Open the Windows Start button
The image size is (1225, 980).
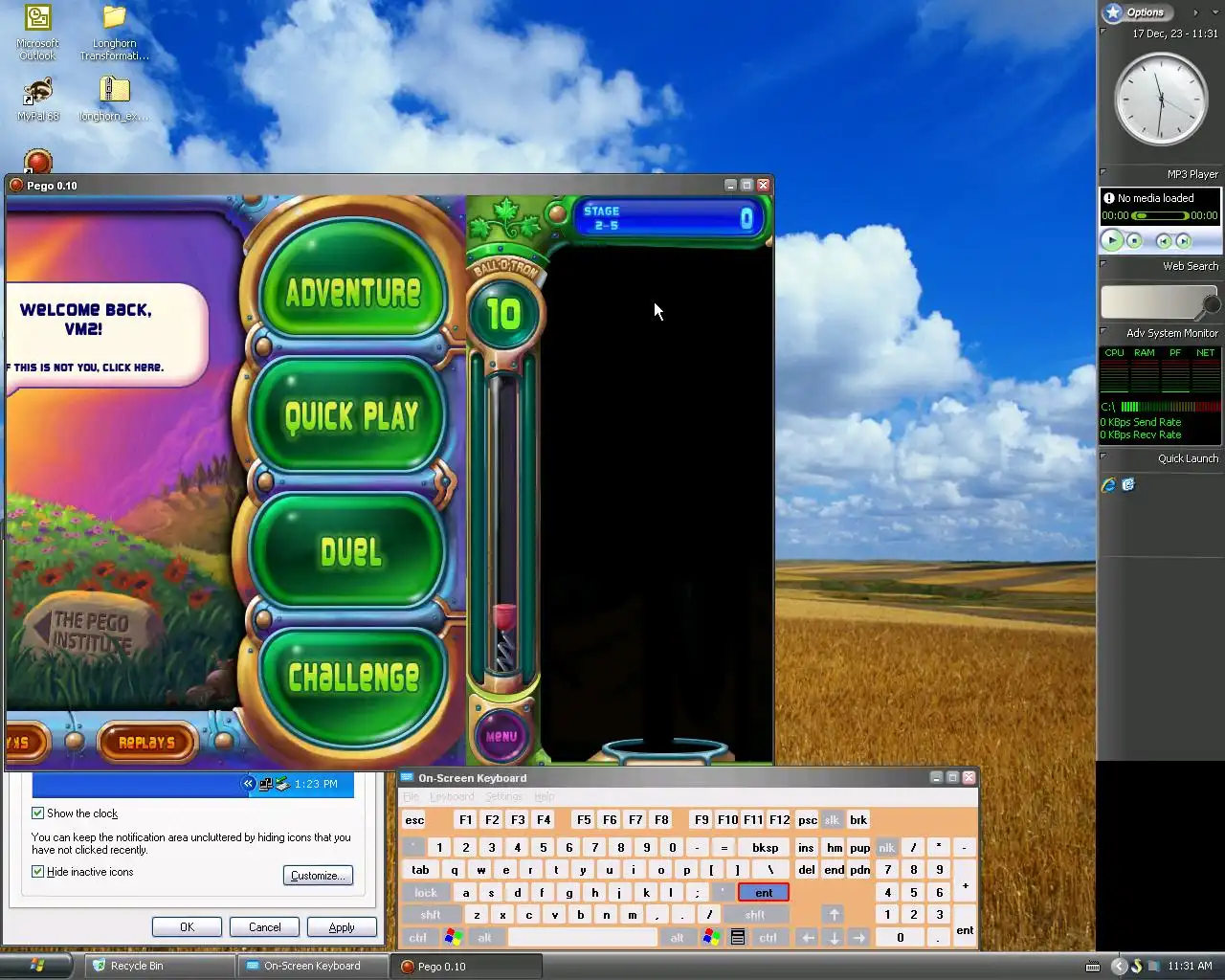(36, 966)
